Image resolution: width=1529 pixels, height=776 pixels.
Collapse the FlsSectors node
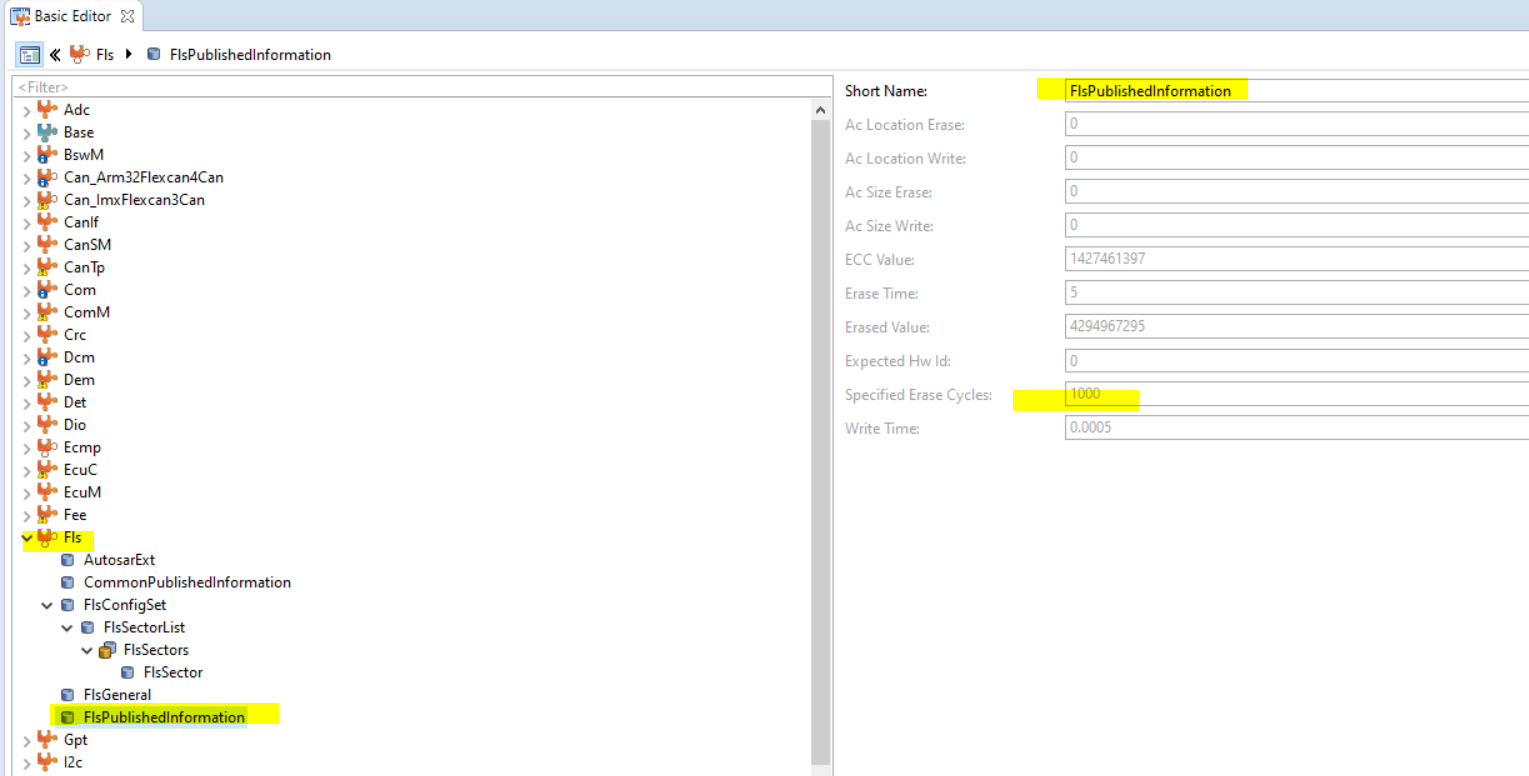pyautogui.click(x=87, y=650)
